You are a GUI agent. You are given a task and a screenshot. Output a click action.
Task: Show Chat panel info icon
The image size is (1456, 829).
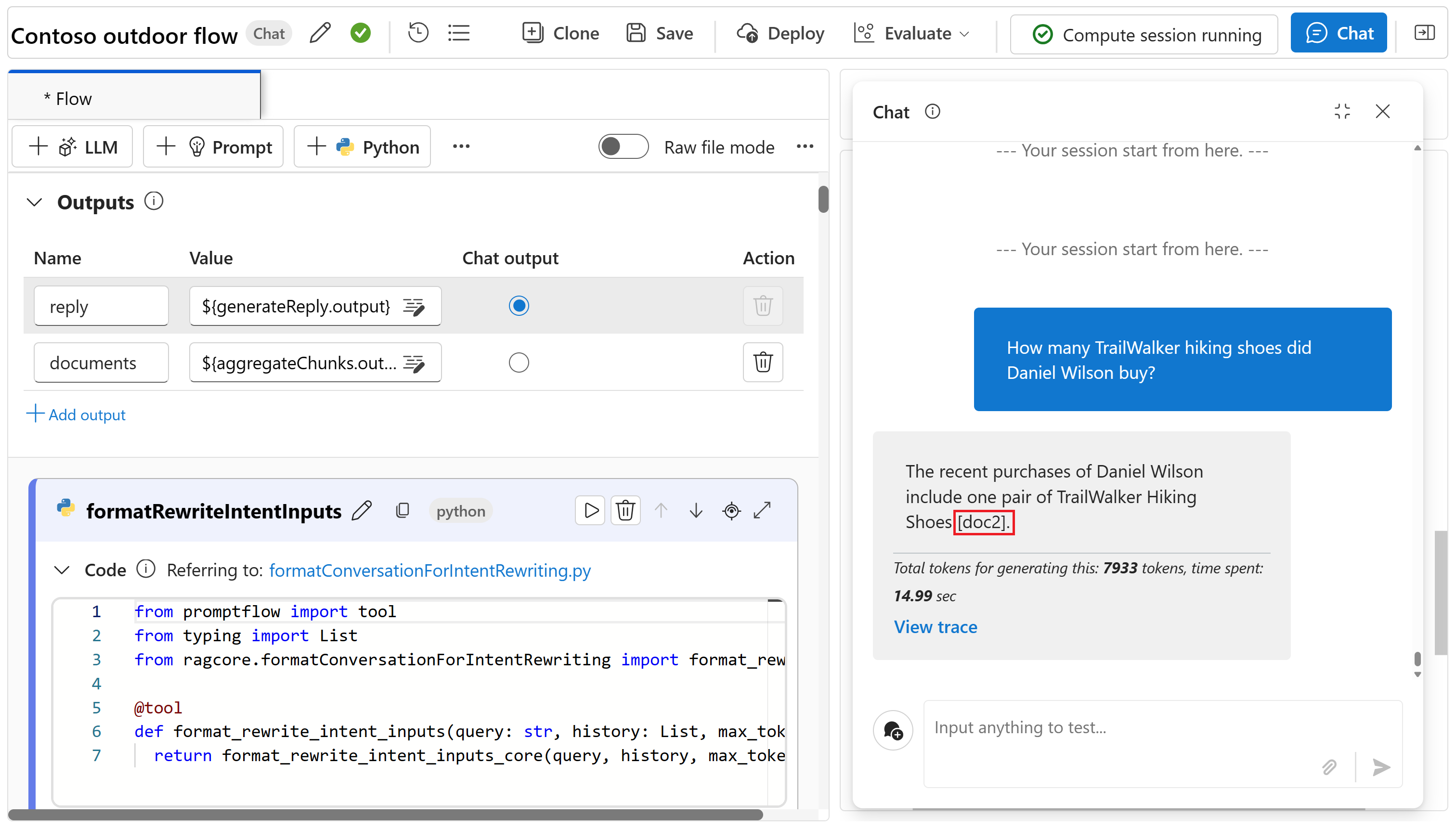(933, 111)
